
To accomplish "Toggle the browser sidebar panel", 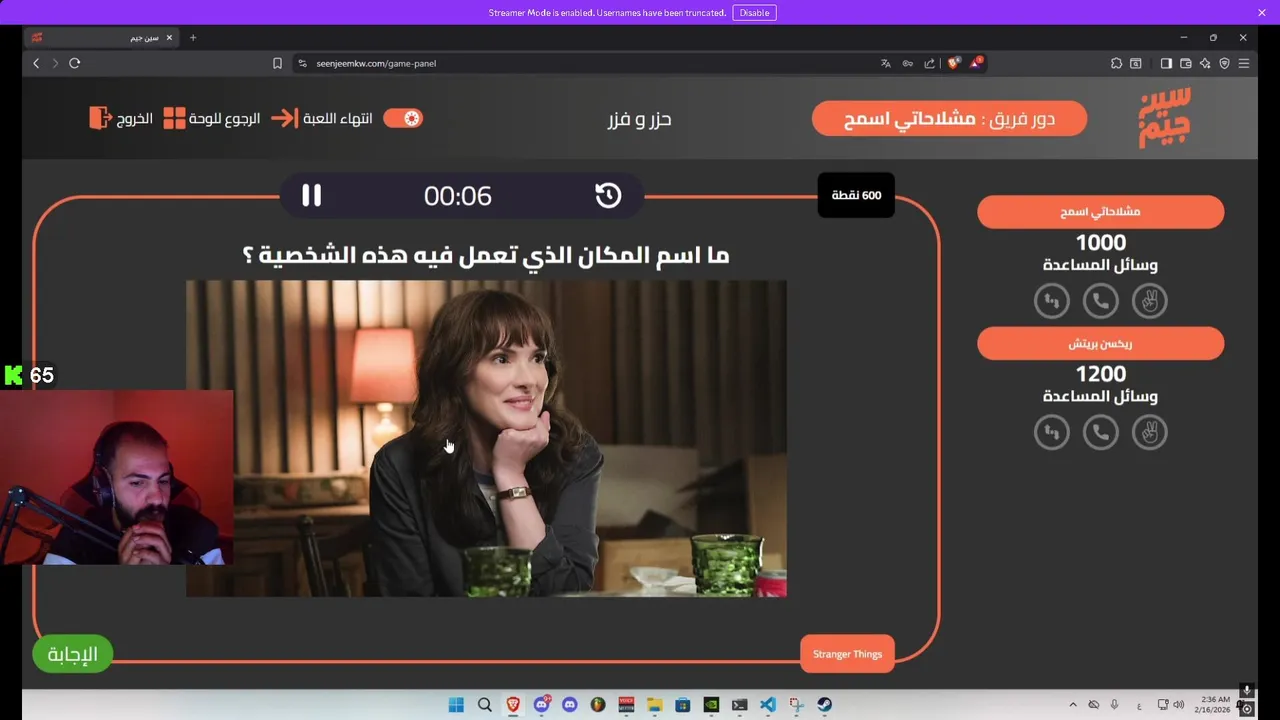I will tap(1166, 63).
